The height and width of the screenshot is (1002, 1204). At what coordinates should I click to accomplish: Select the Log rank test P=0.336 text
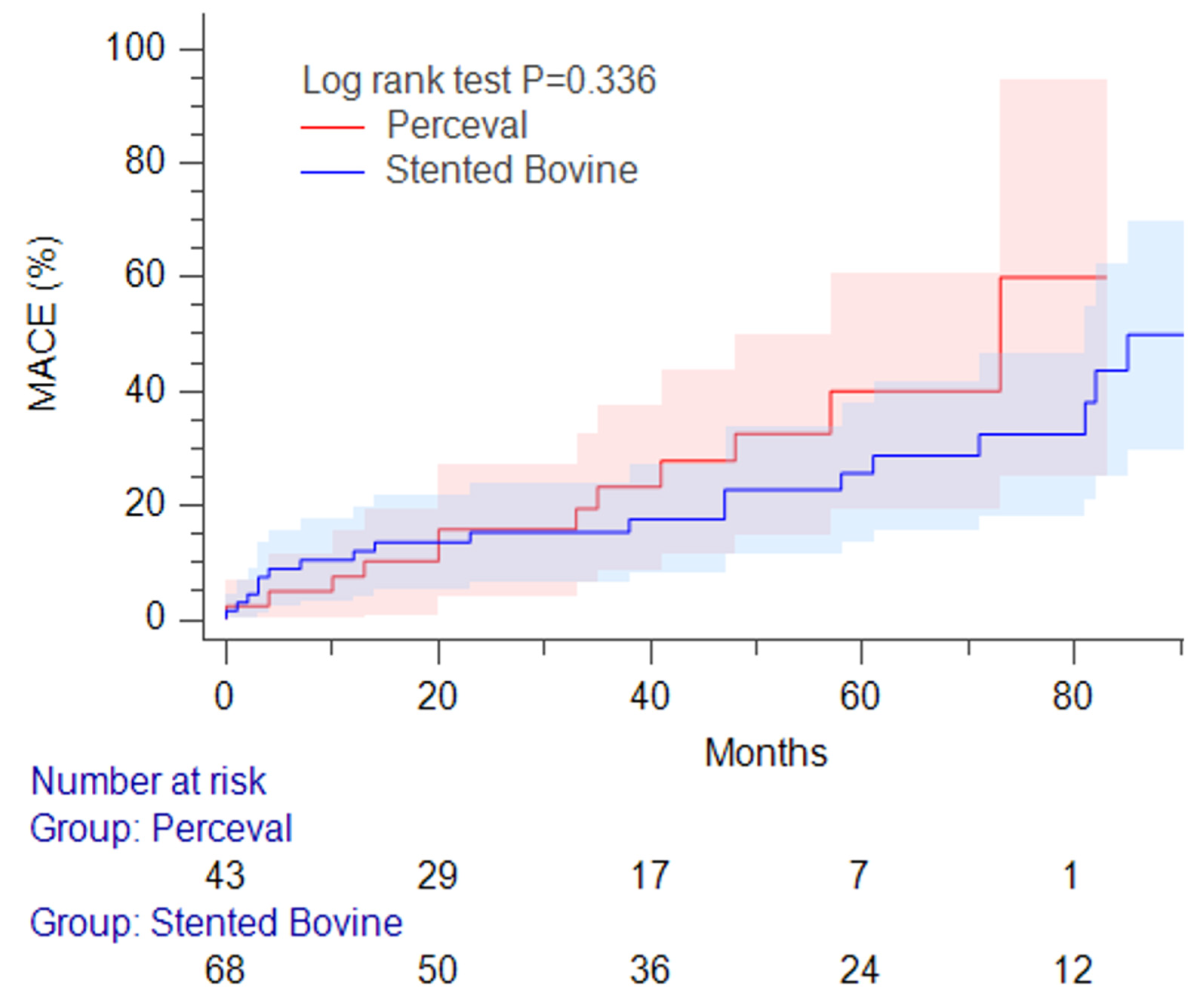[478, 80]
